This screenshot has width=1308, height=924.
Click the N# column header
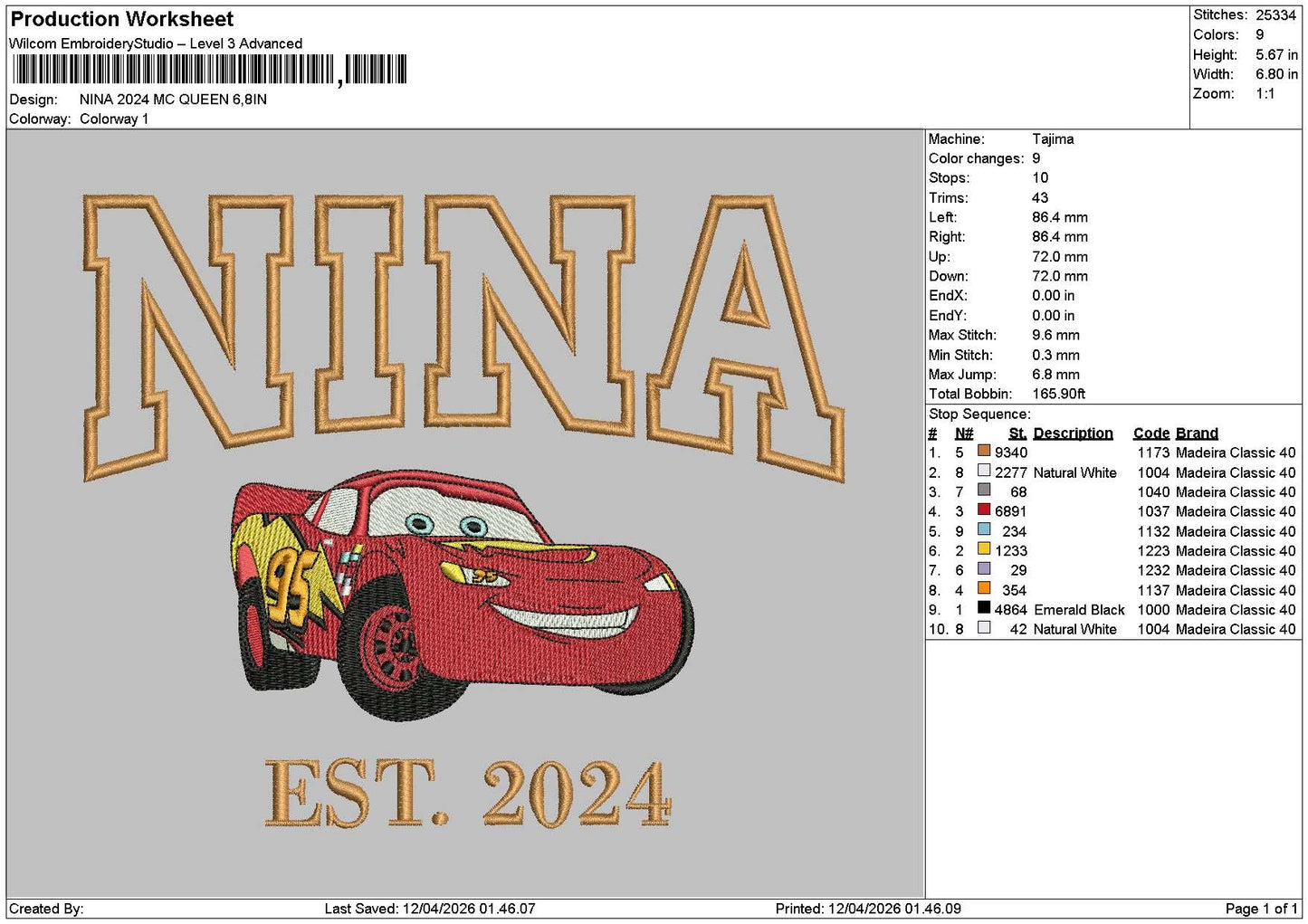(964, 433)
